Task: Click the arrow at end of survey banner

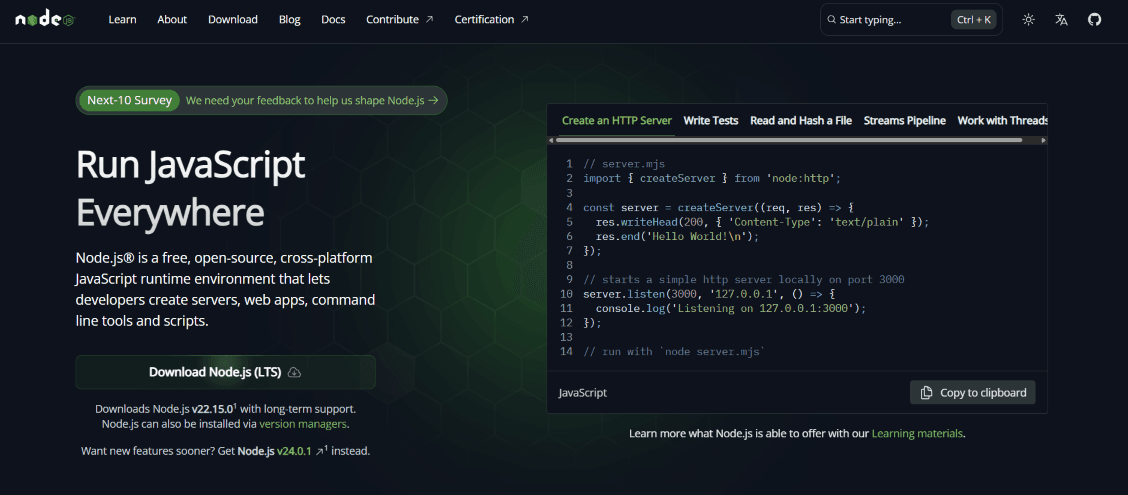Action: pyautogui.click(x=433, y=101)
